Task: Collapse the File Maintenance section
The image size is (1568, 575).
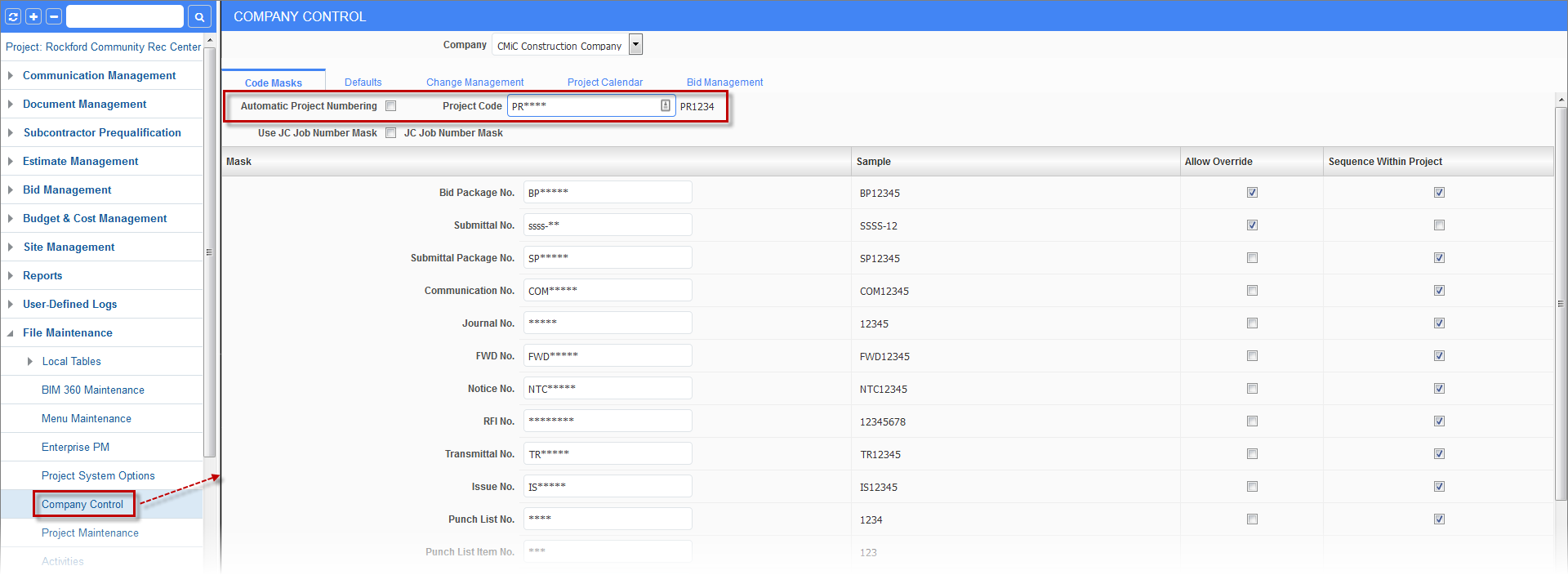Action: tap(11, 332)
